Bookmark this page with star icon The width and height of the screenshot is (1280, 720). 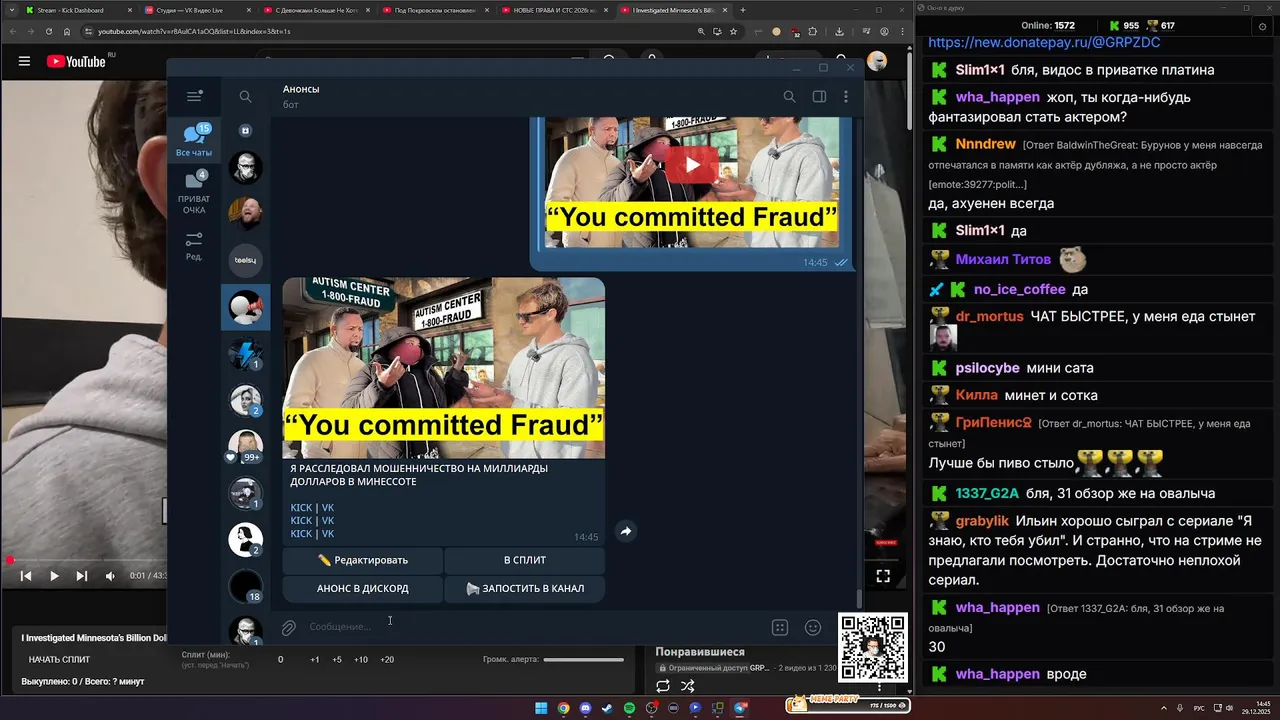pos(732,31)
